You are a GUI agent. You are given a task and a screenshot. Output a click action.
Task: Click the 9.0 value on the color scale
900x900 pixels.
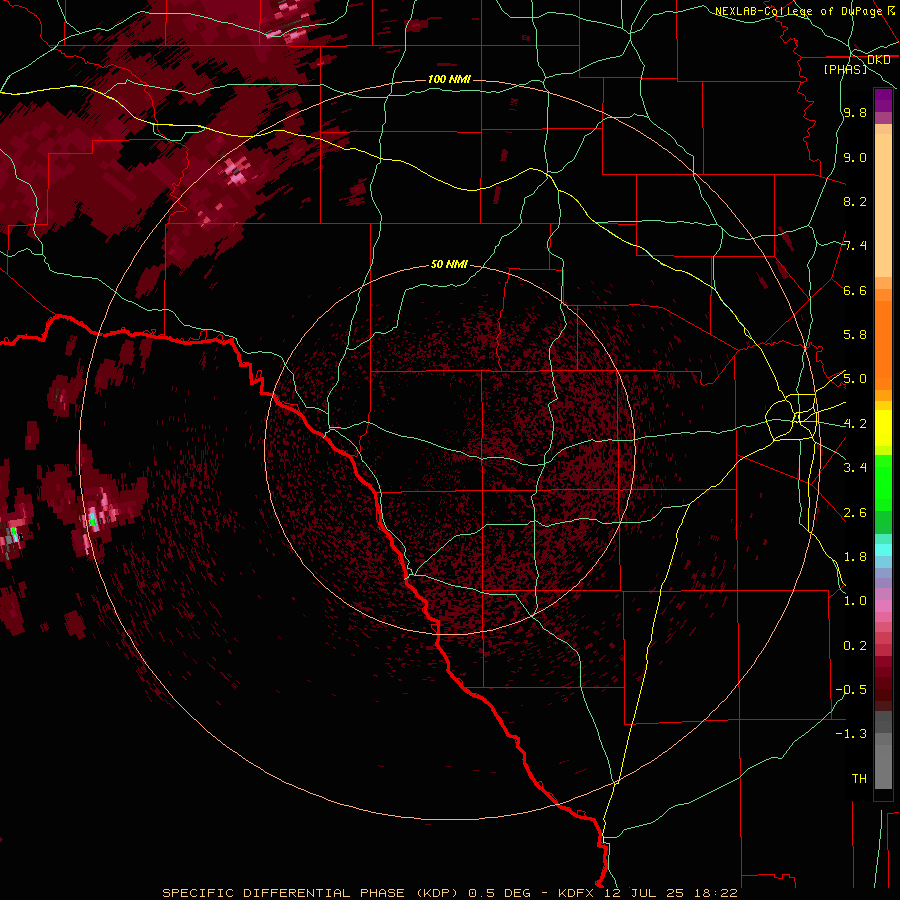[855, 157]
